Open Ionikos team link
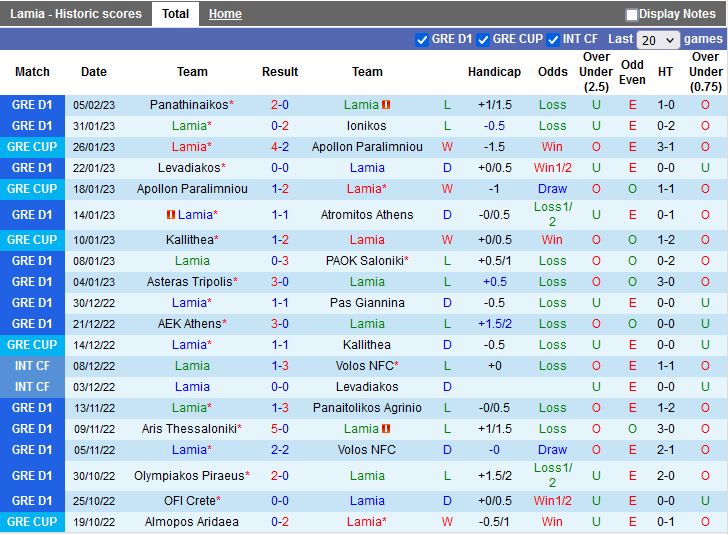 pos(367,126)
